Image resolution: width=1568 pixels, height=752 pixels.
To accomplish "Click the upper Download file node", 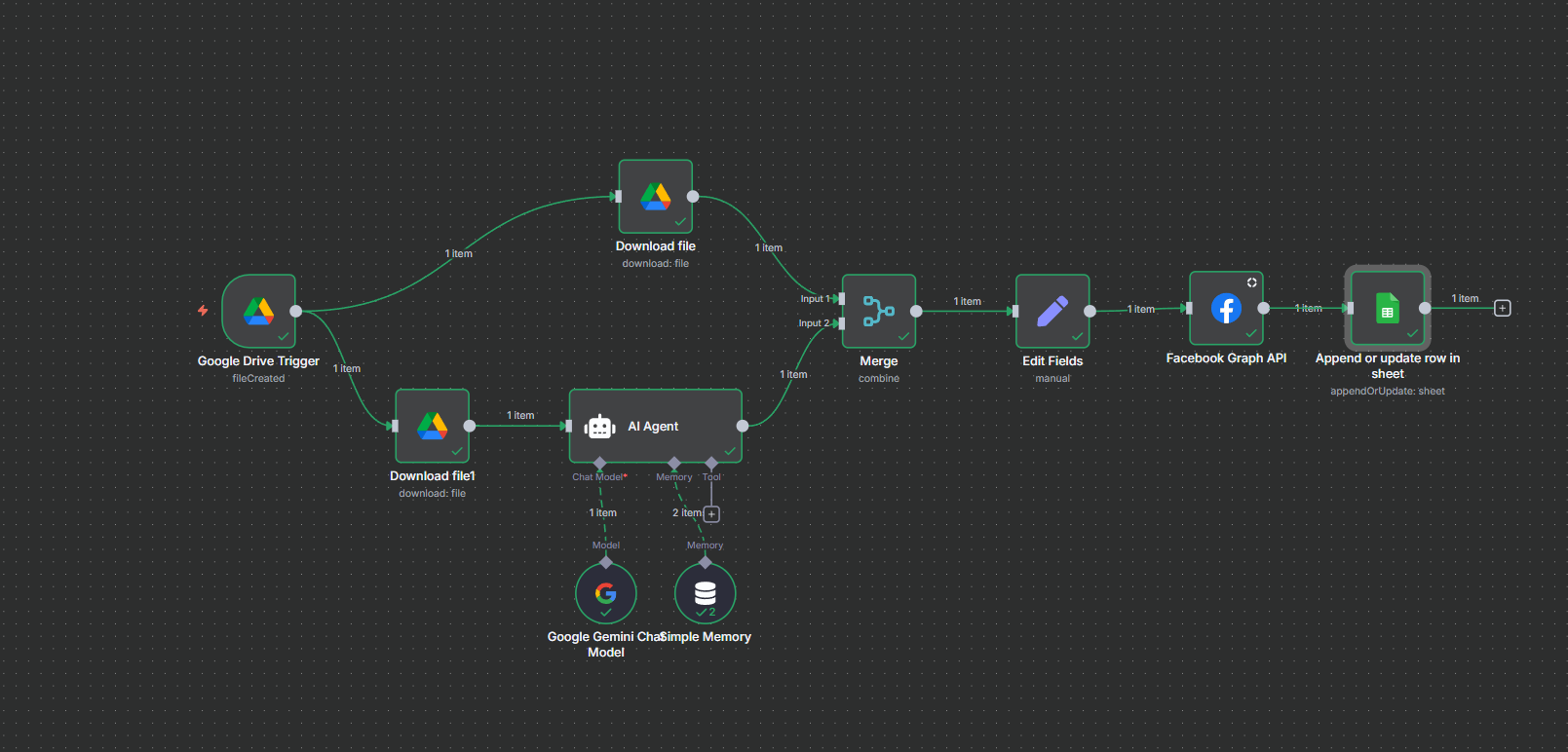I will point(655,197).
